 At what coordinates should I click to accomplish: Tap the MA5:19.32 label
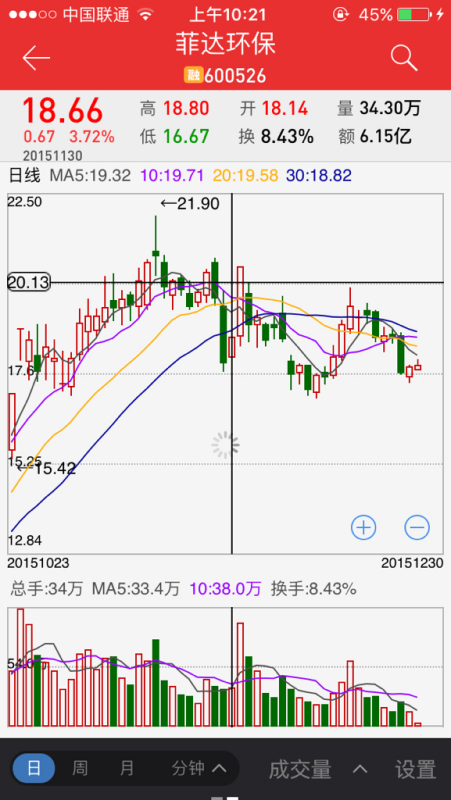(x=90, y=176)
